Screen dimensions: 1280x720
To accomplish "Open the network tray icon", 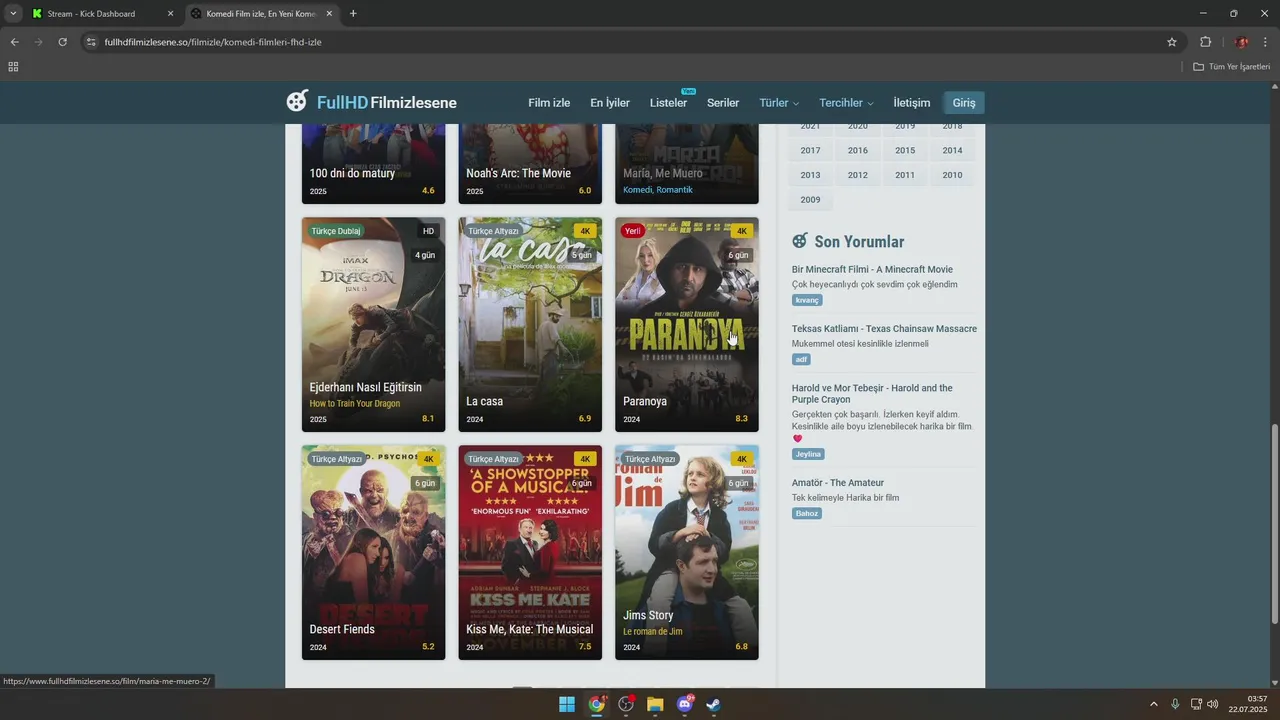I will (x=1196, y=704).
